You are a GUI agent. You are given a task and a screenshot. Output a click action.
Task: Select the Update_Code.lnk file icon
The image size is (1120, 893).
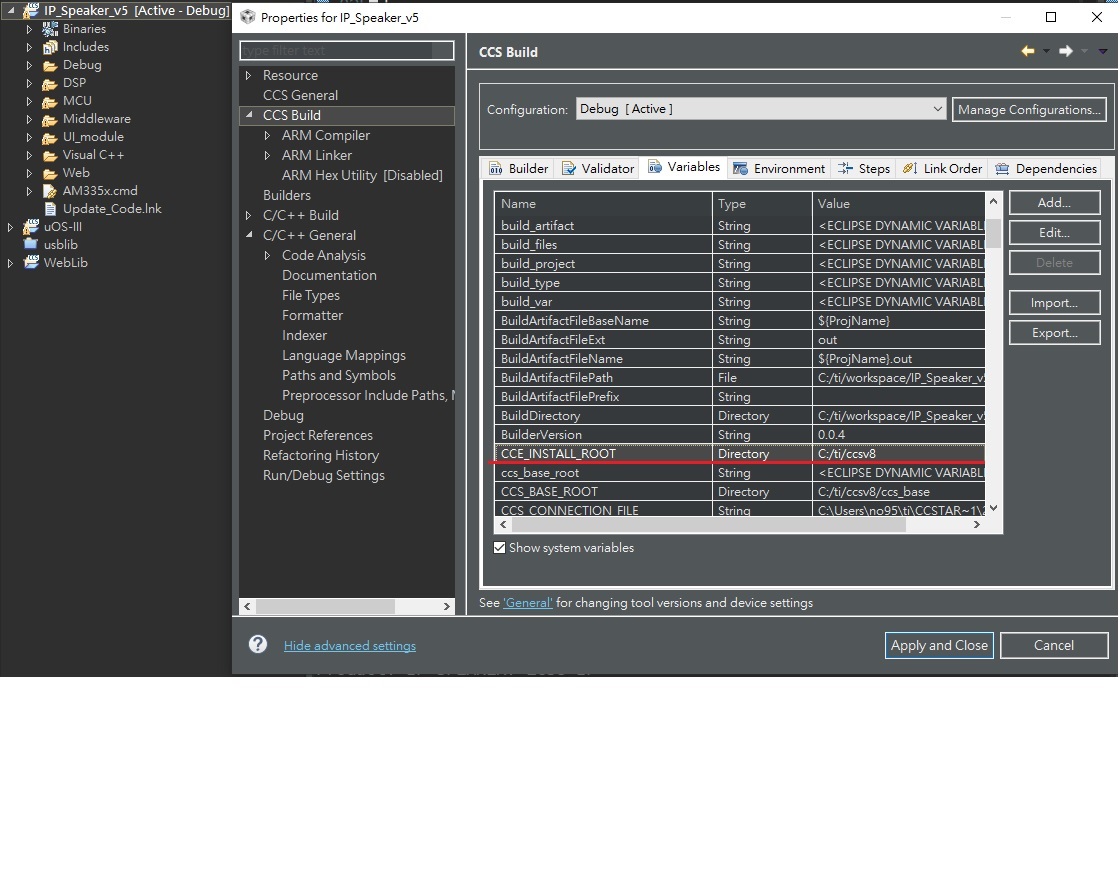coord(50,209)
